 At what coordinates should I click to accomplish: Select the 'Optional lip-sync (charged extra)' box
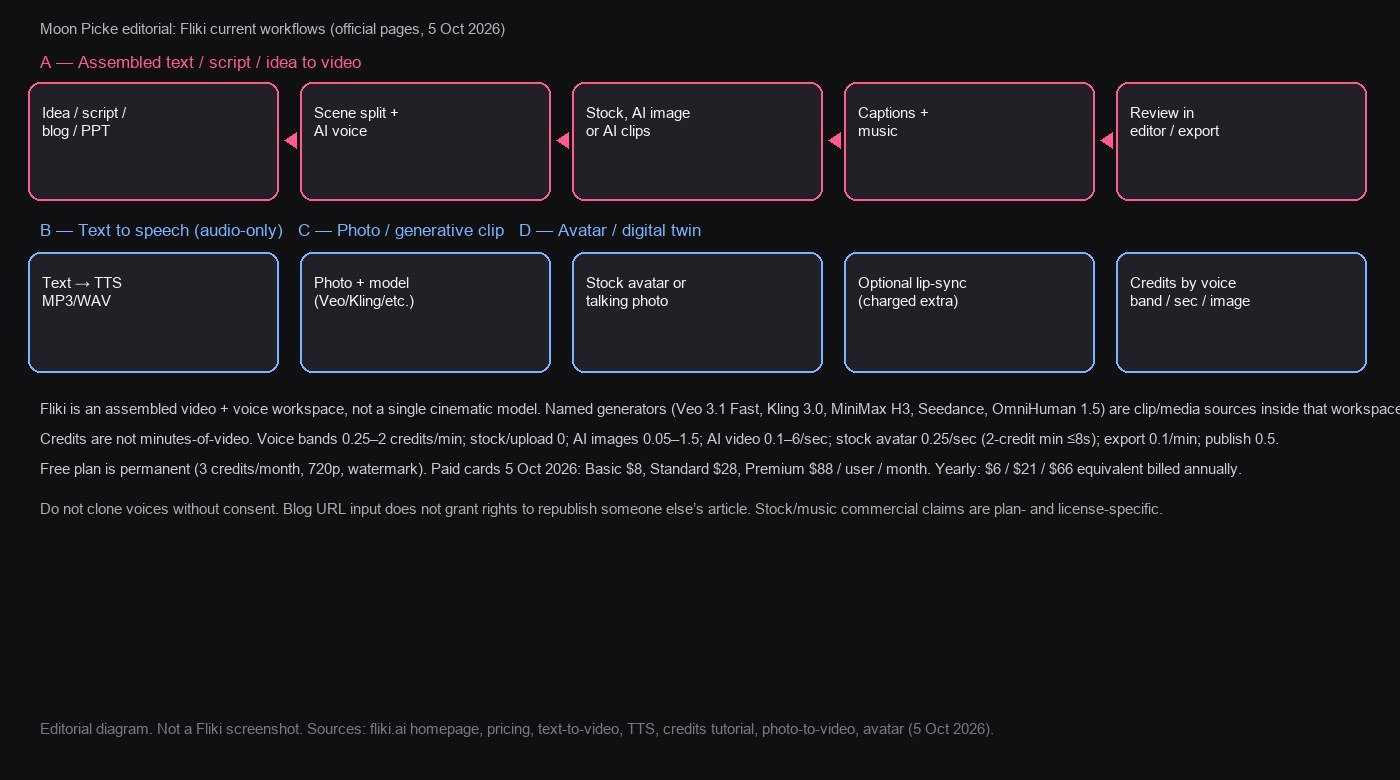tap(969, 312)
